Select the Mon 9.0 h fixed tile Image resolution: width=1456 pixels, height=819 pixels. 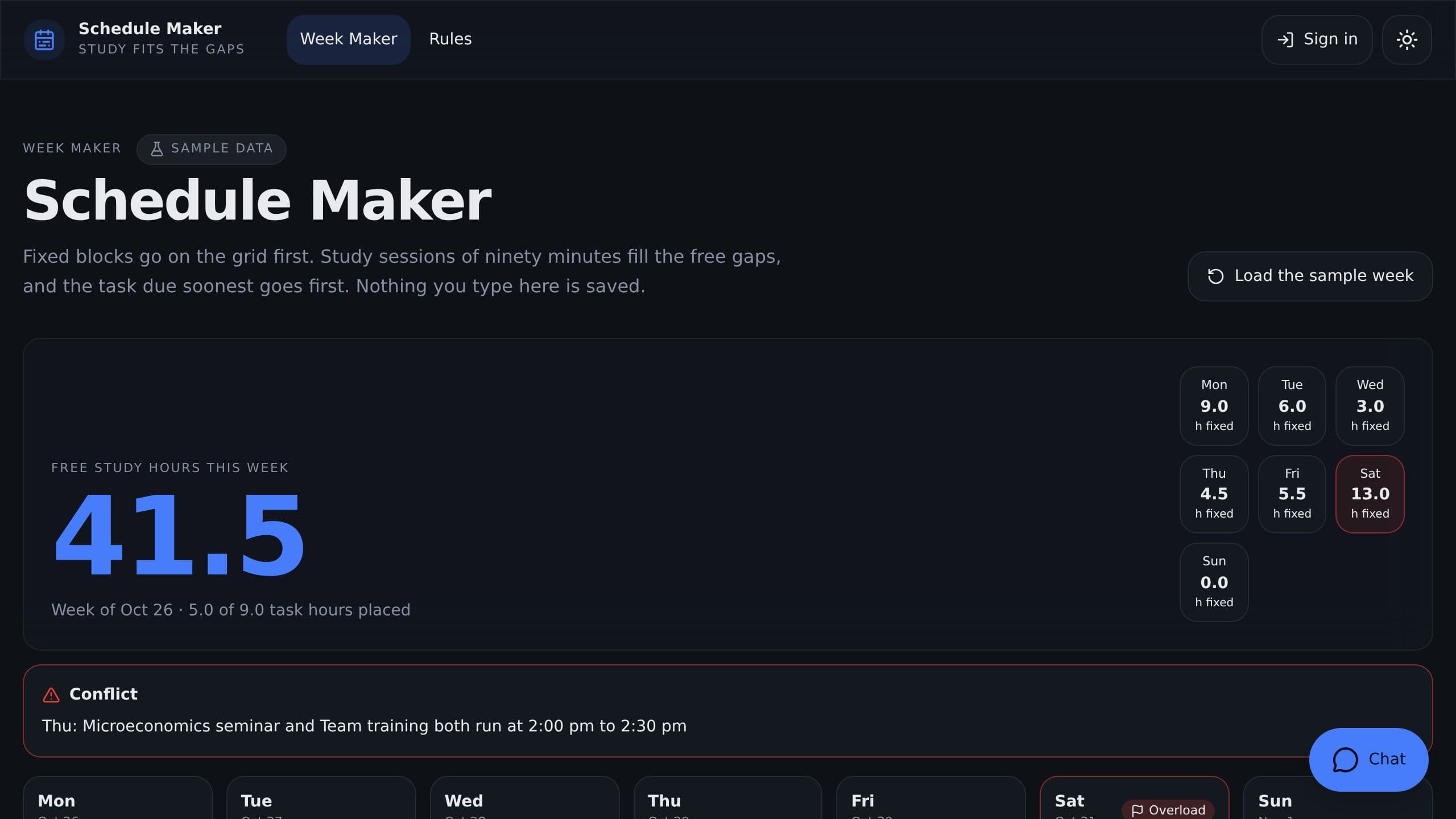[x=1214, y=406]
